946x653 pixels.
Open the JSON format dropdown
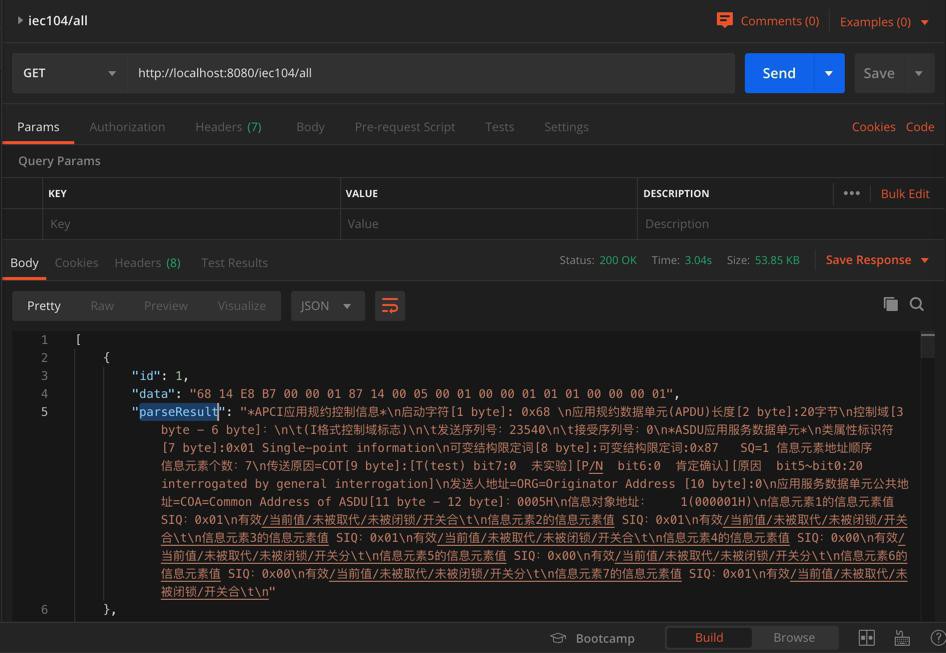click(326, 306)
